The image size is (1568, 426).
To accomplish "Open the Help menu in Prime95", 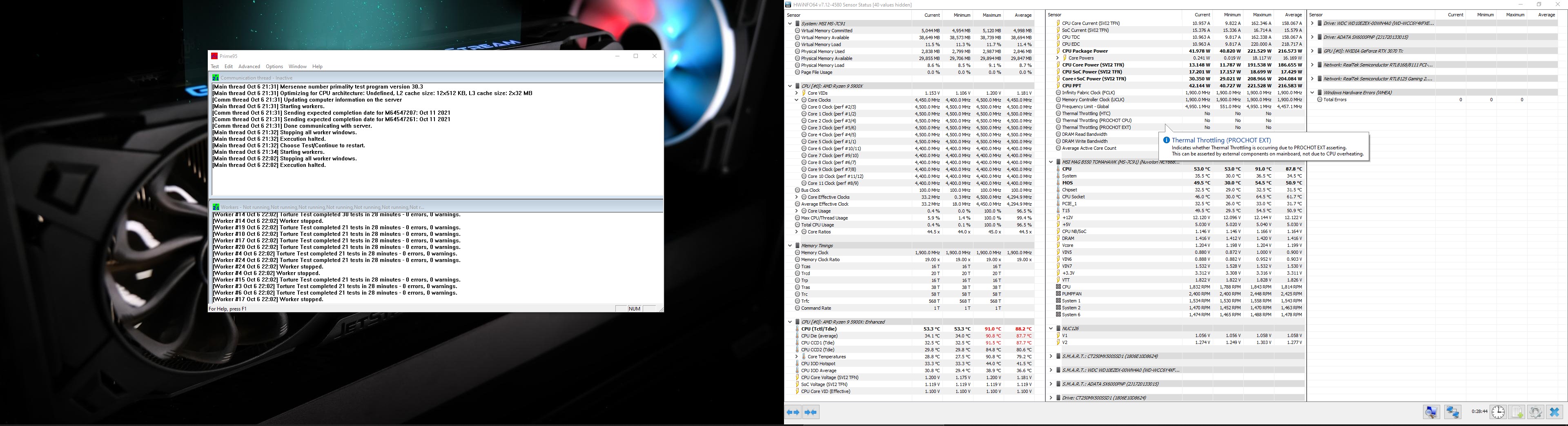I will point(317,67).
